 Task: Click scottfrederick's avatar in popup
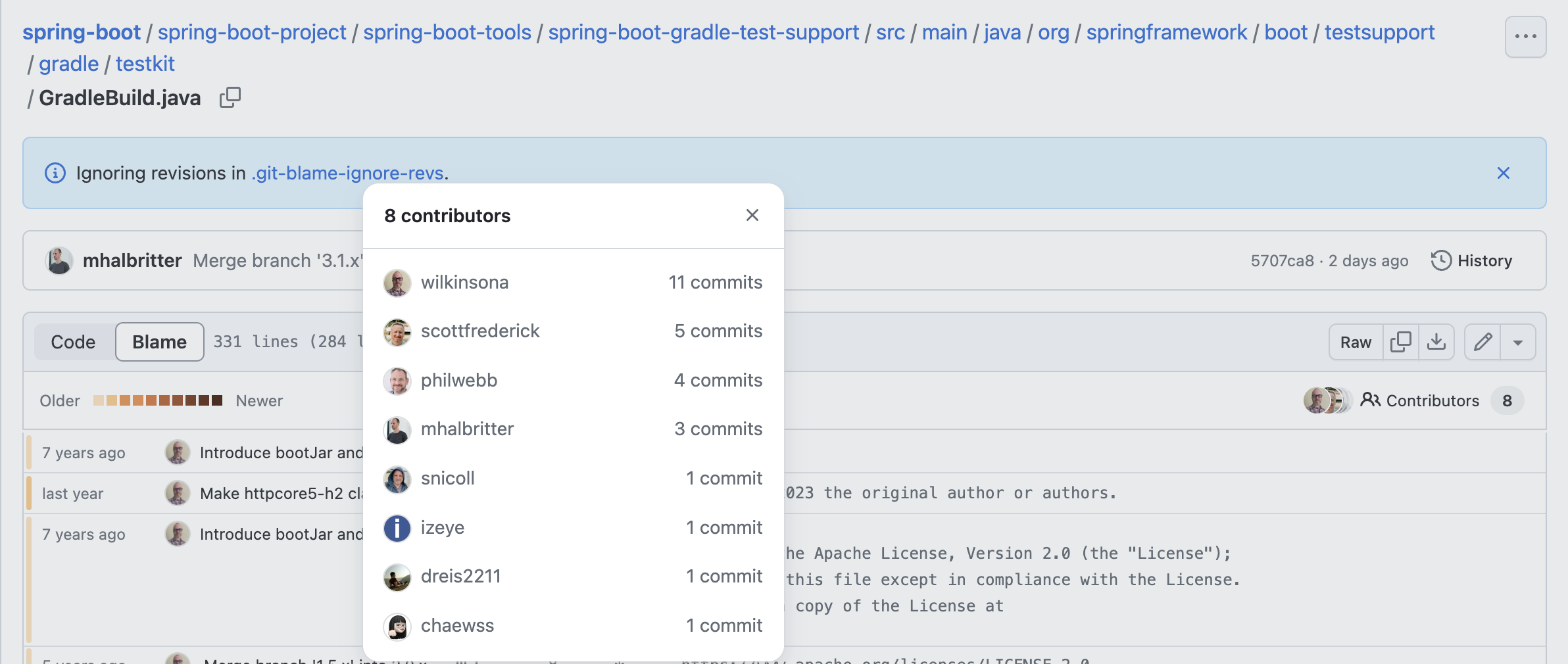pos(397,332)
